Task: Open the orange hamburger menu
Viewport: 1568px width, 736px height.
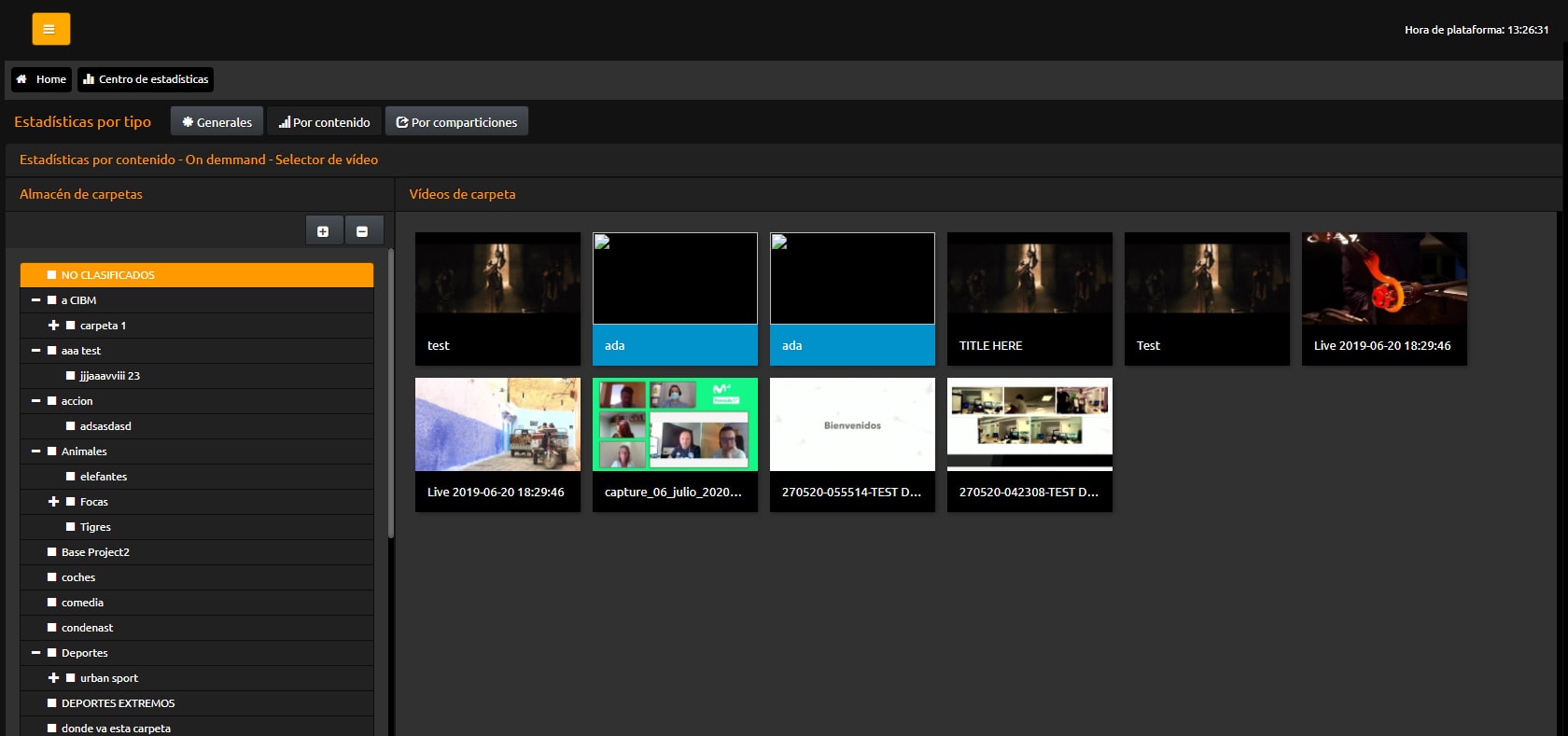Action: (x=50, y=29)
